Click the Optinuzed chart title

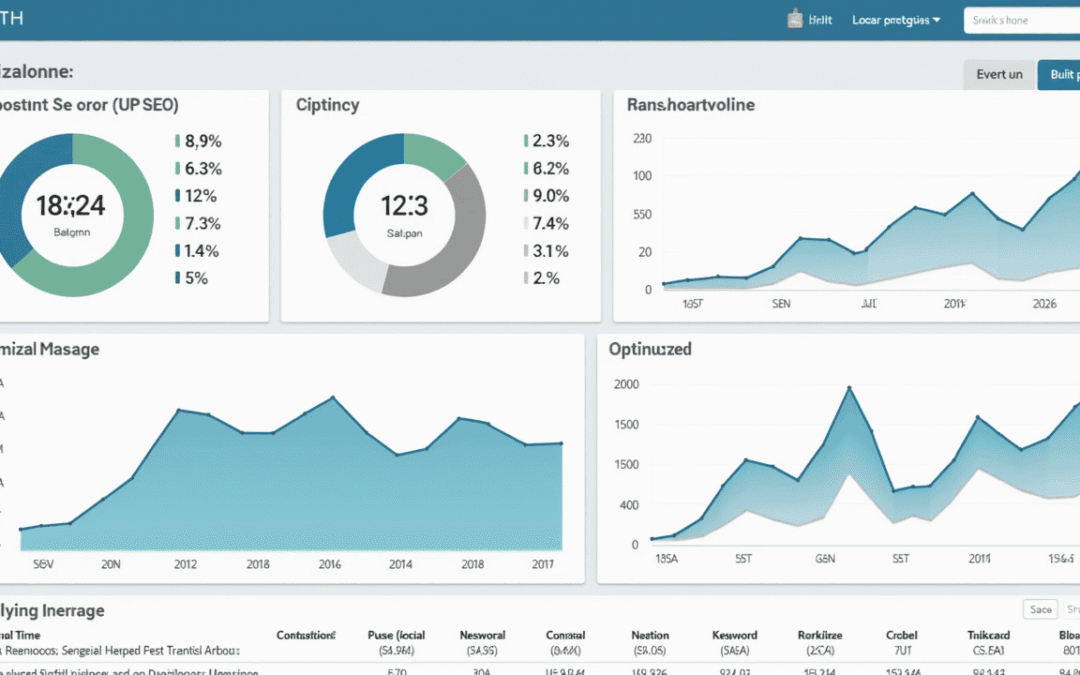pyautogui.click(x=650, y=349)
